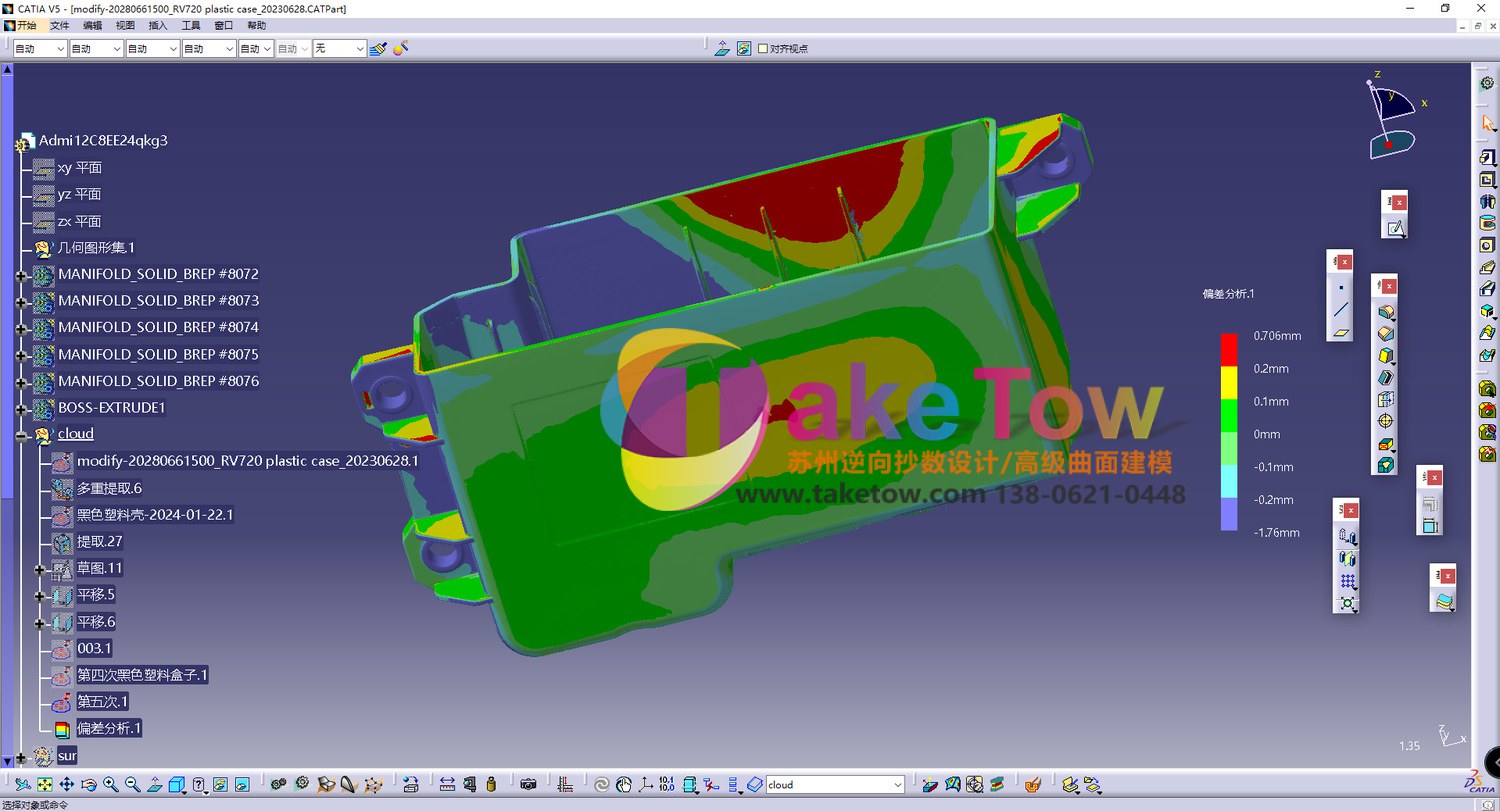Image resolution: width=1500 pixels, height=811 pixels.
Task: Enable the 对齐视点 checkbox
Action: pos(763,48)
